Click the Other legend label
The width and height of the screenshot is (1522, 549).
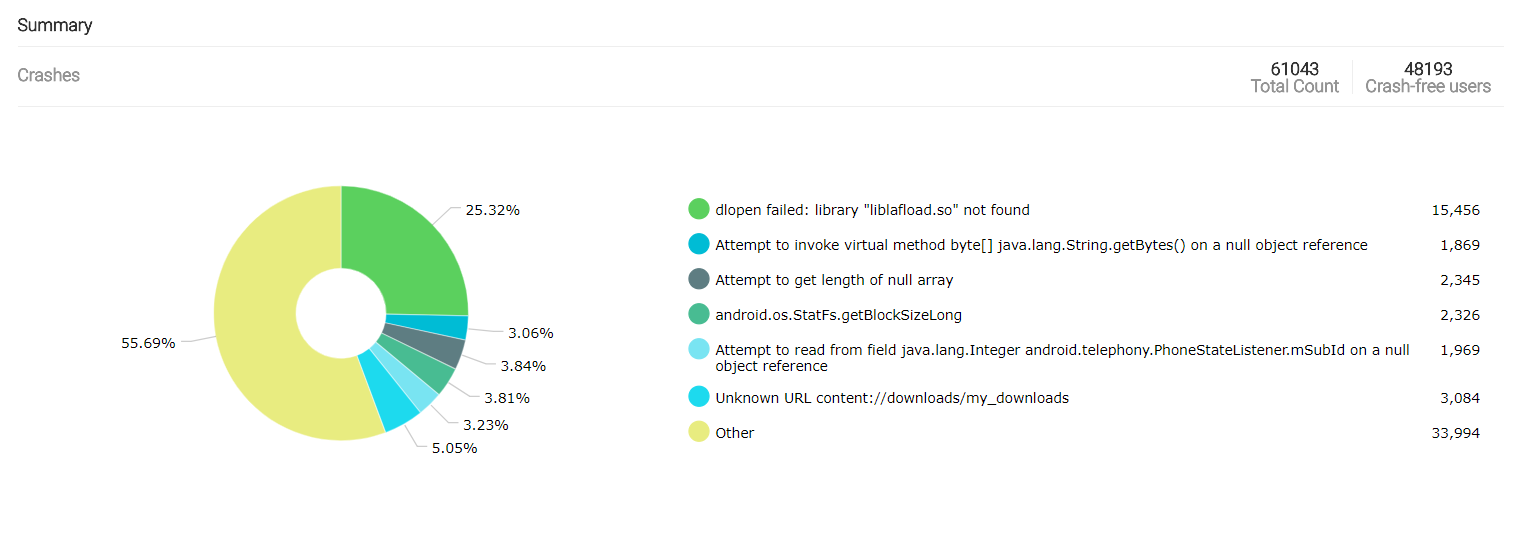tap(735, 433)
